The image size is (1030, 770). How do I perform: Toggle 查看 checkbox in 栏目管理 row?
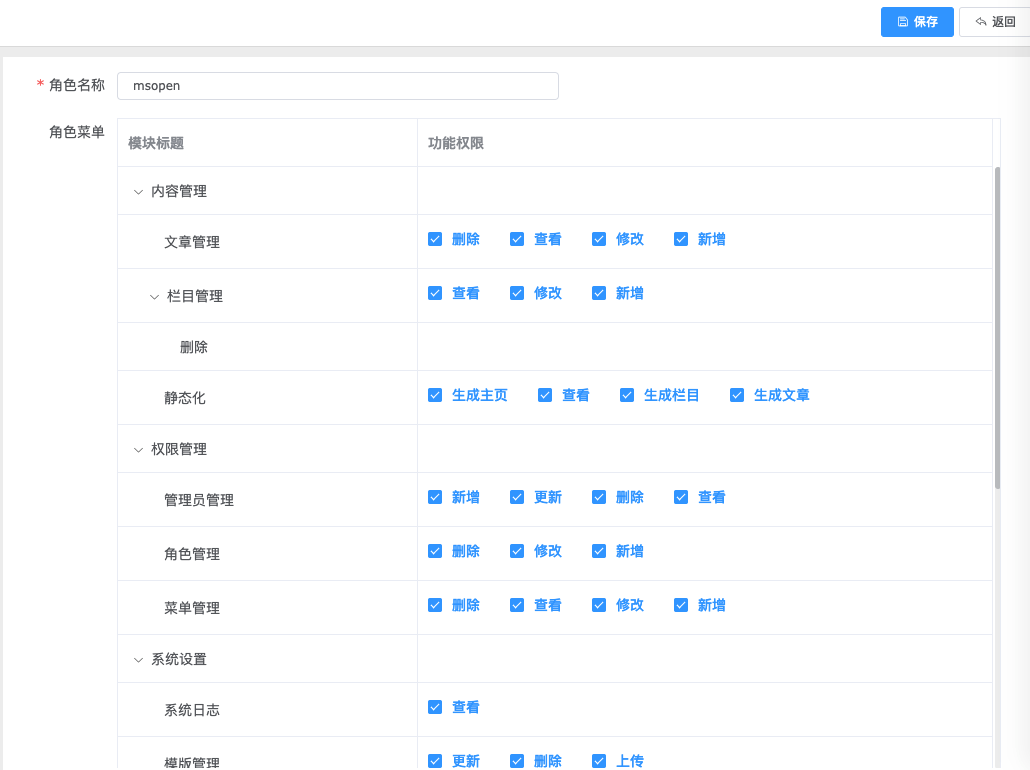click(435, 293)
